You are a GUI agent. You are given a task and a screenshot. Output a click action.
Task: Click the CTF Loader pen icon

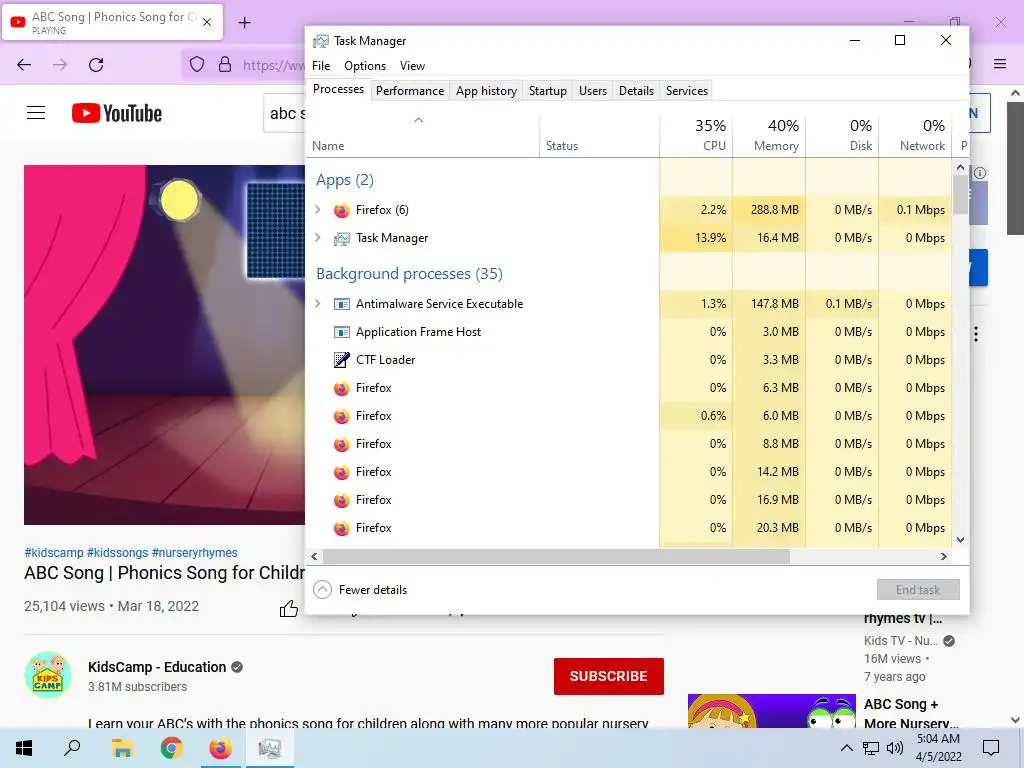pyautogui.click(x=341, y=360)
